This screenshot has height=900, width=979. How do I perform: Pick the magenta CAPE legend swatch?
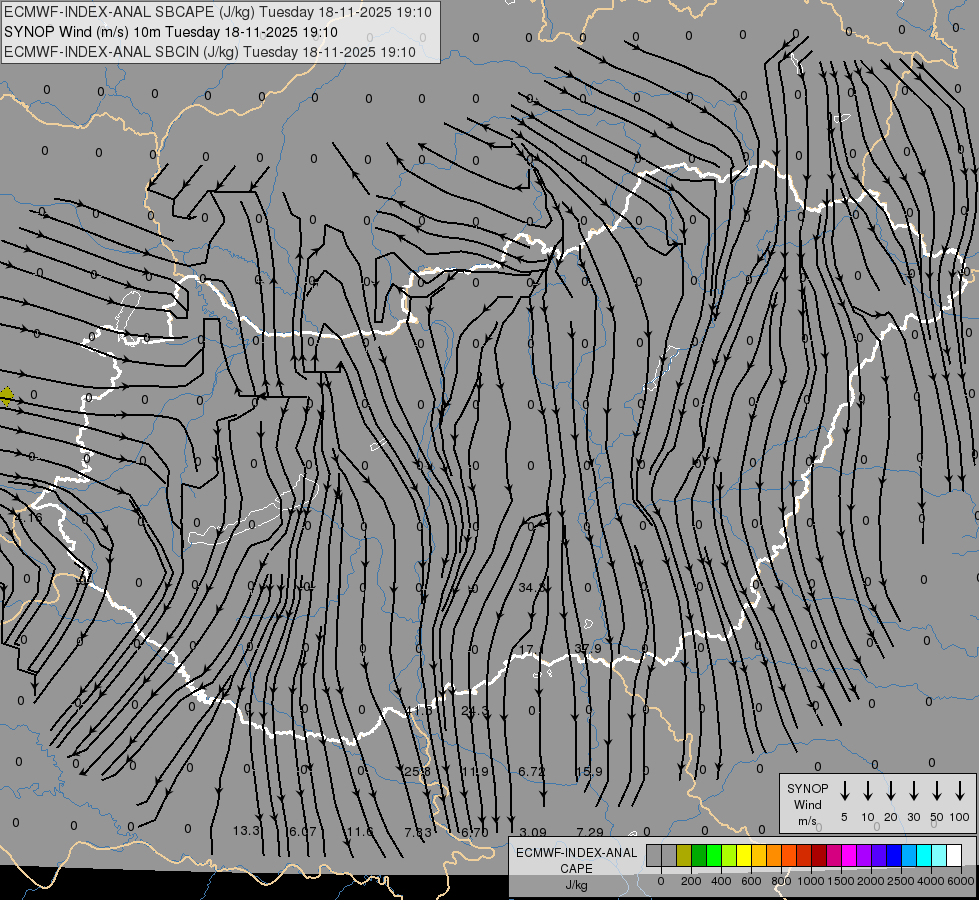point(849,855)
